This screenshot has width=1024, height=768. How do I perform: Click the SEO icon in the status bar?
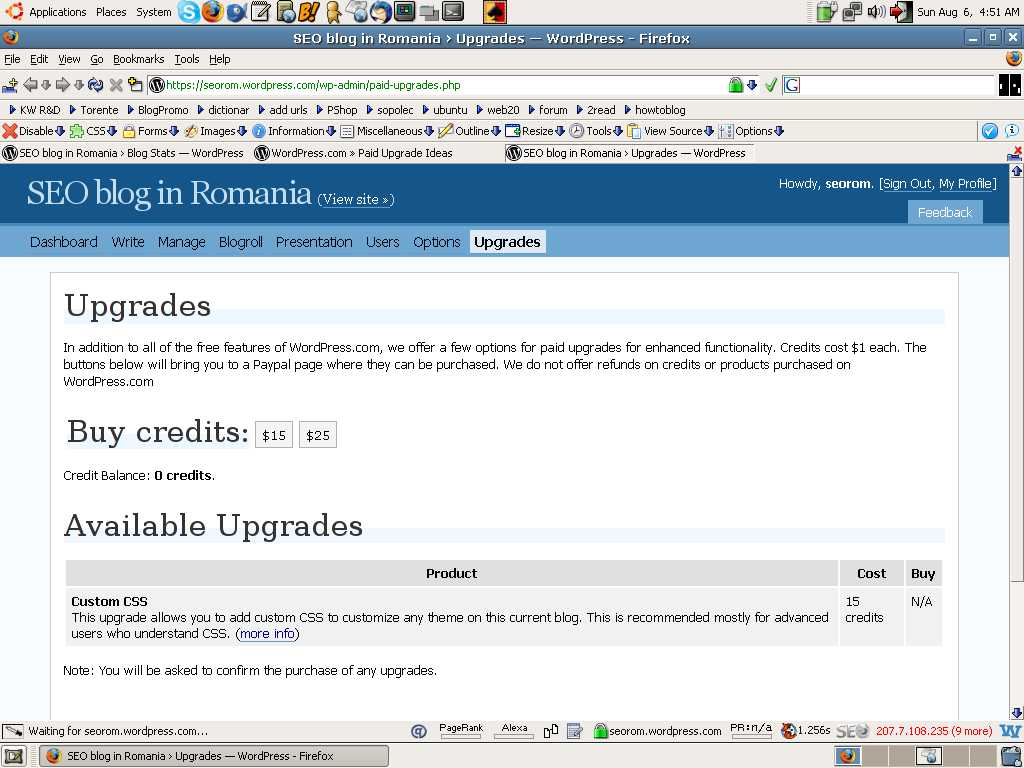tap(853, 731)
